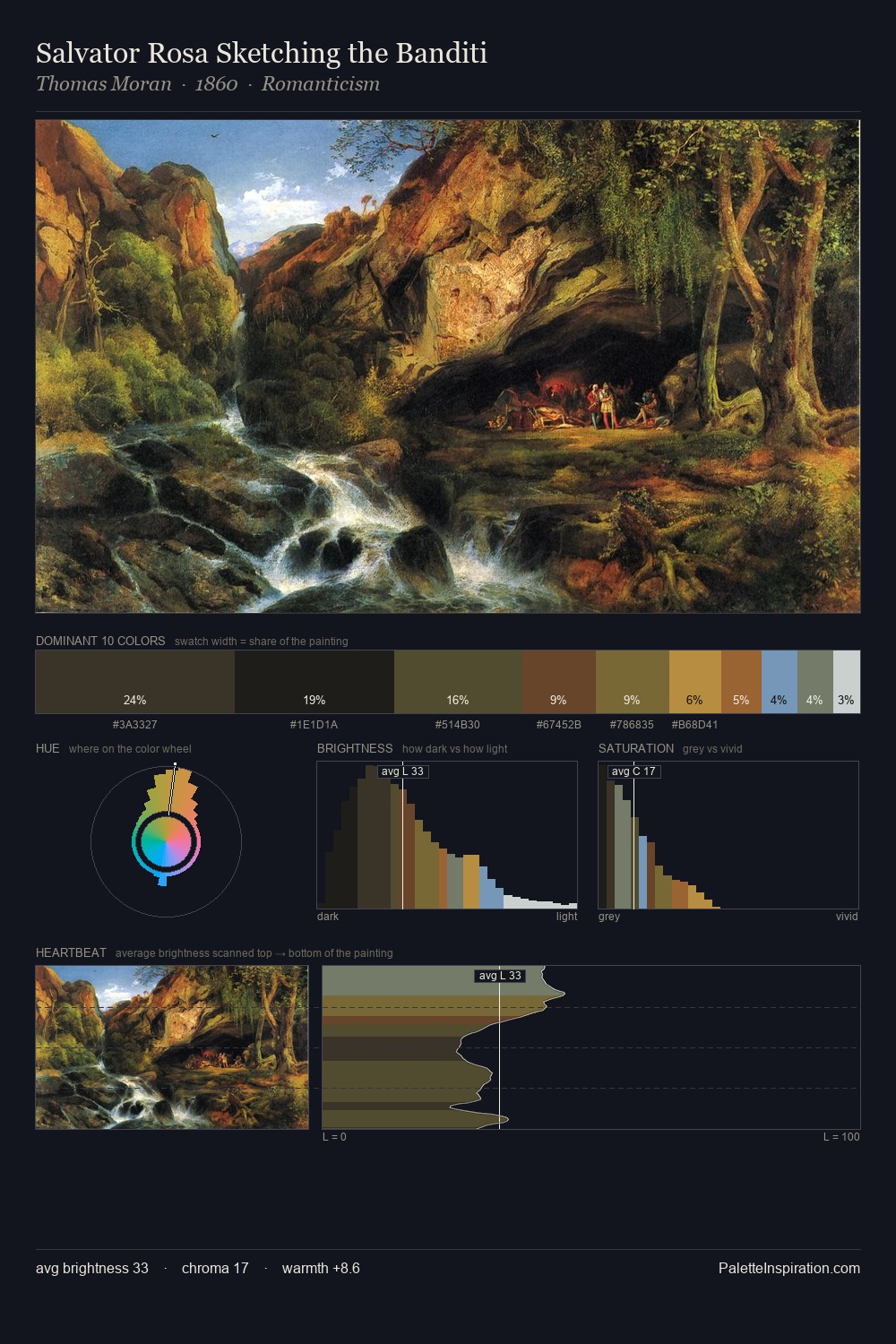Click 'where on the color wheel' caption
The image size is (896, 1344).
pyautogui.click(x=130, y=749)
